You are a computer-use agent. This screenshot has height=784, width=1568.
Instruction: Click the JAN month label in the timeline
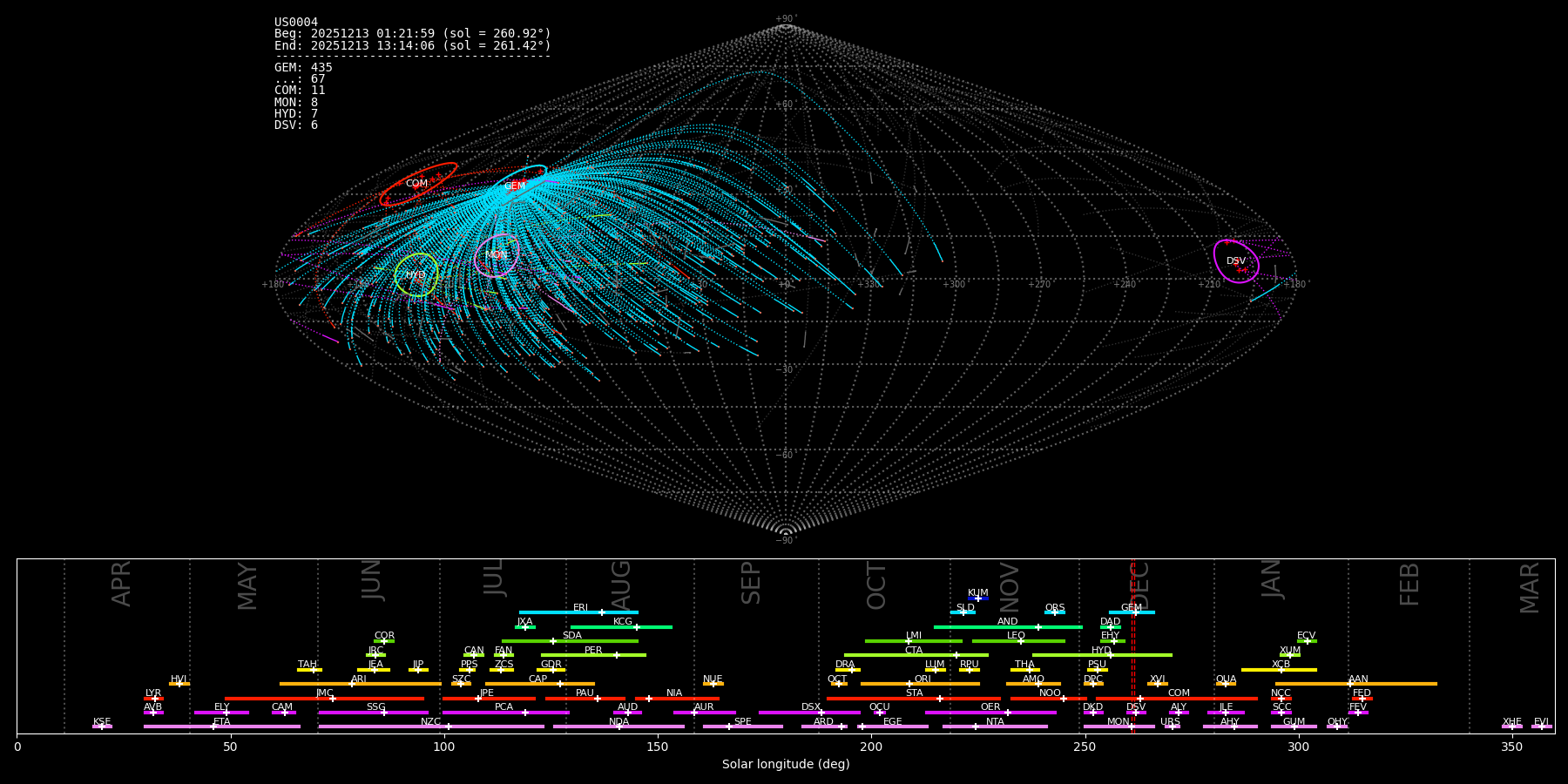pyautogui.click(x=1272, y=578)
